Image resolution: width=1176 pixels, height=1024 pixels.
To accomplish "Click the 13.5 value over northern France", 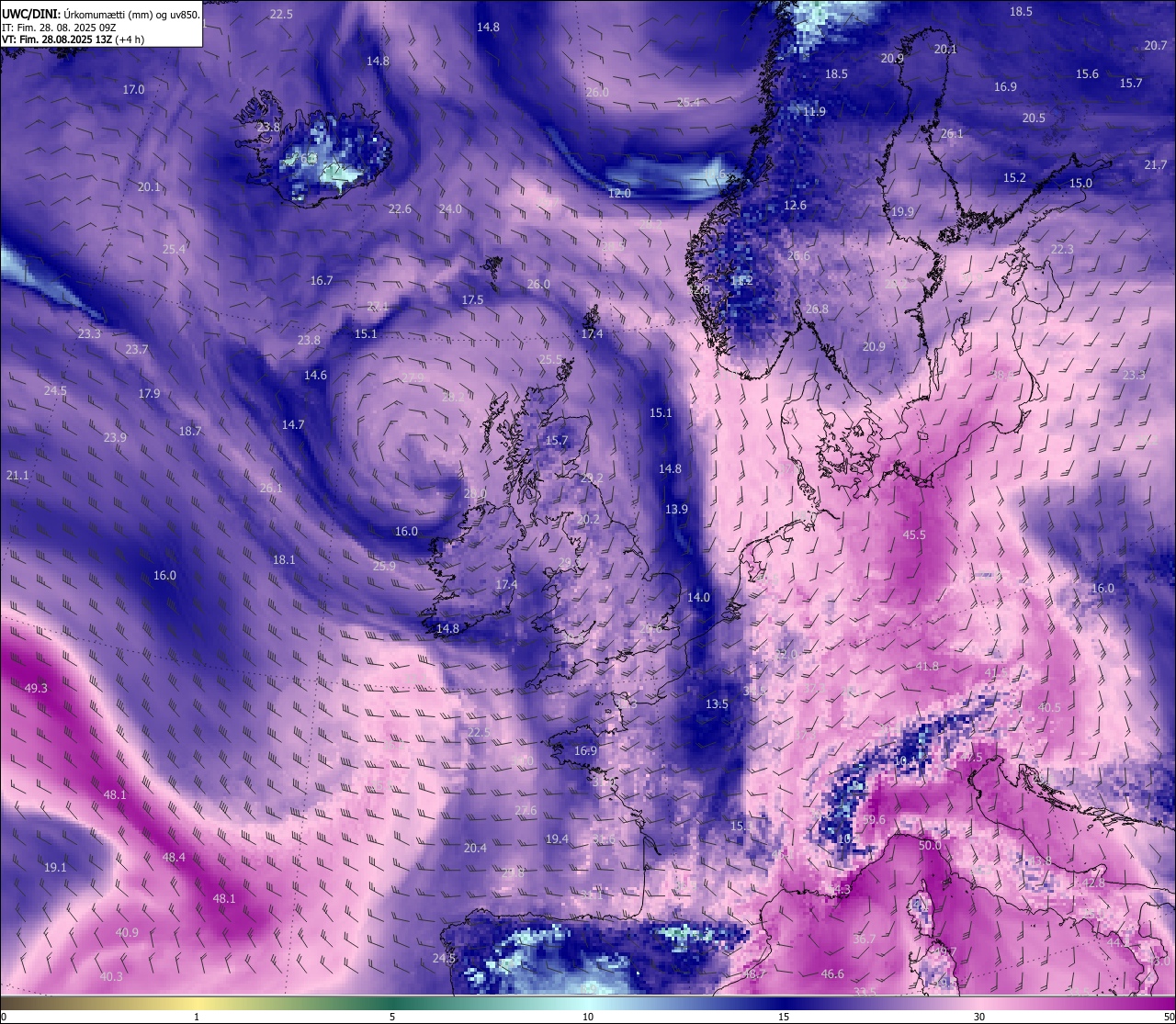I will coord(717,703).
